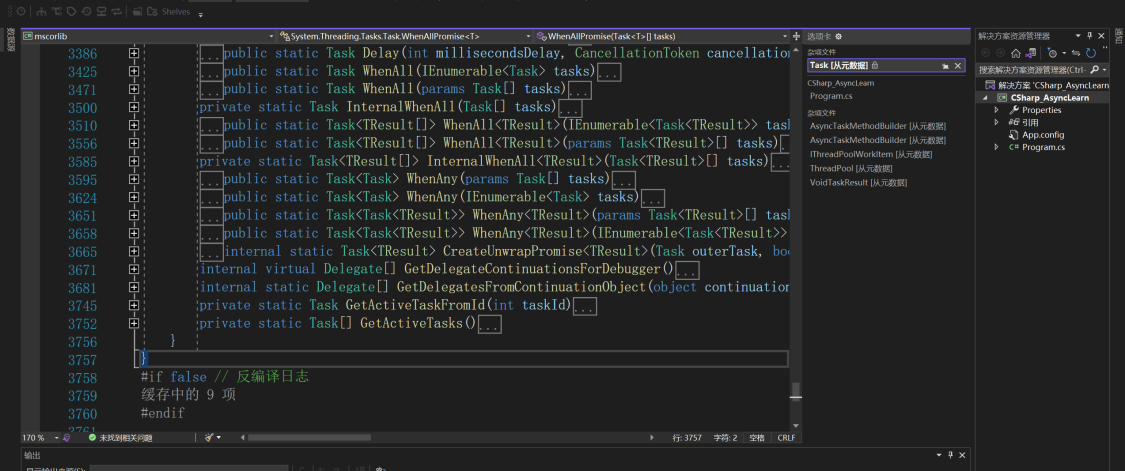This screenshot has height=471, width=1125.
Task: Expand collapsed code at line 3752
Action: 133,323
